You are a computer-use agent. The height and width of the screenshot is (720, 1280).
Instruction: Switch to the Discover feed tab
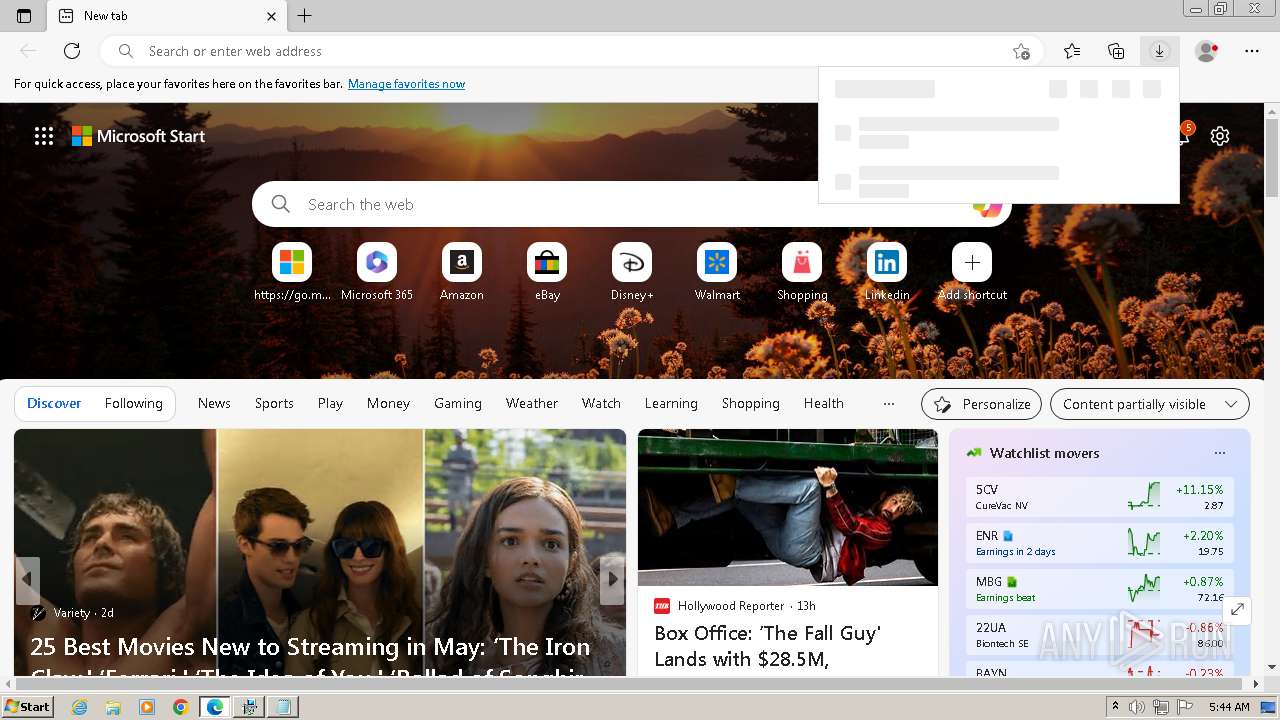point(54,403)
